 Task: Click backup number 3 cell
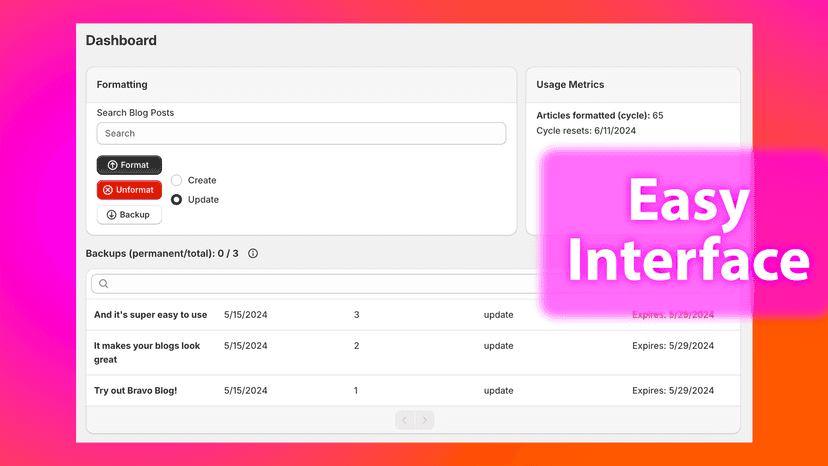click(356, 315)
